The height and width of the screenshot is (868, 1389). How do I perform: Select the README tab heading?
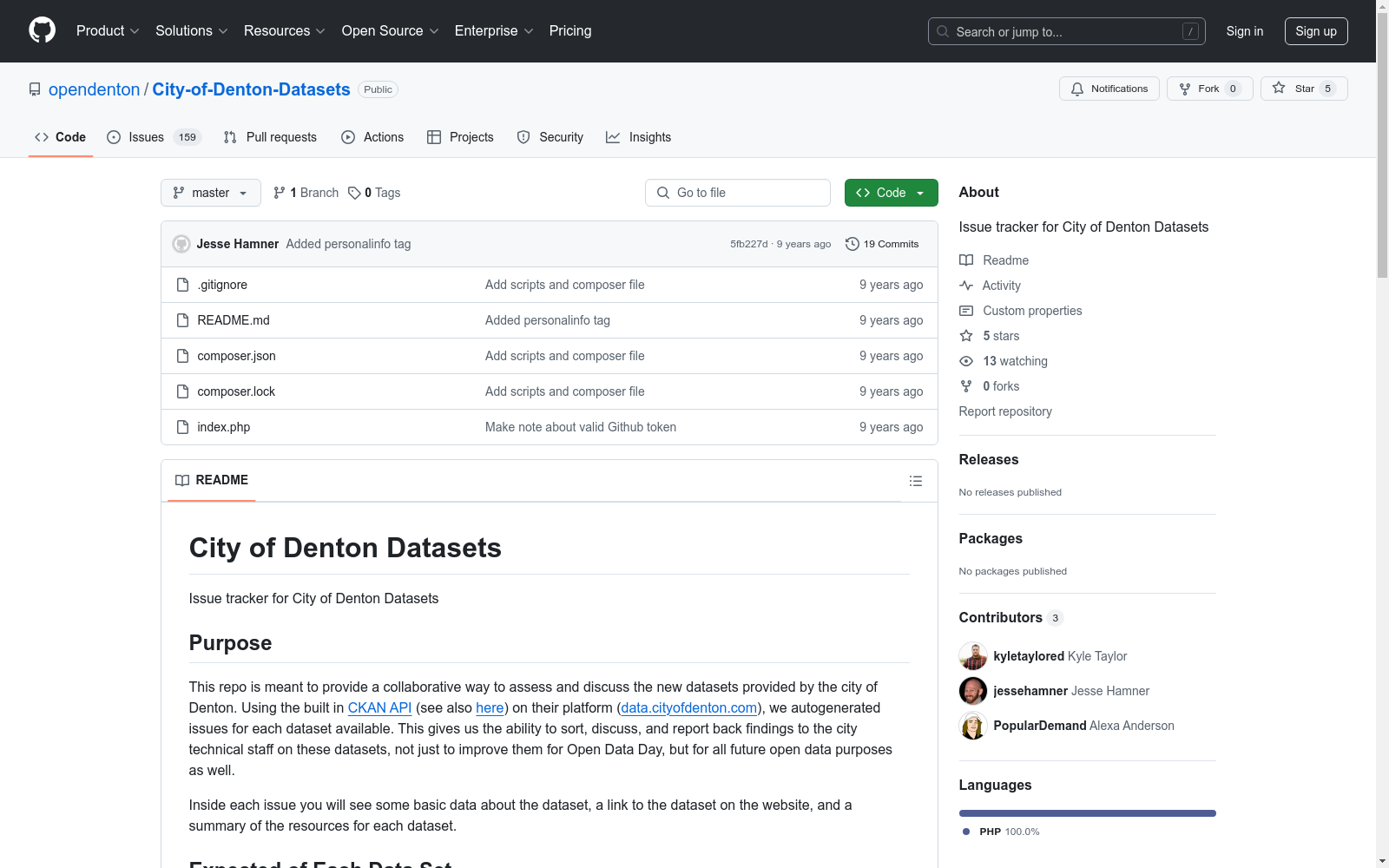(x=212, y=480)
